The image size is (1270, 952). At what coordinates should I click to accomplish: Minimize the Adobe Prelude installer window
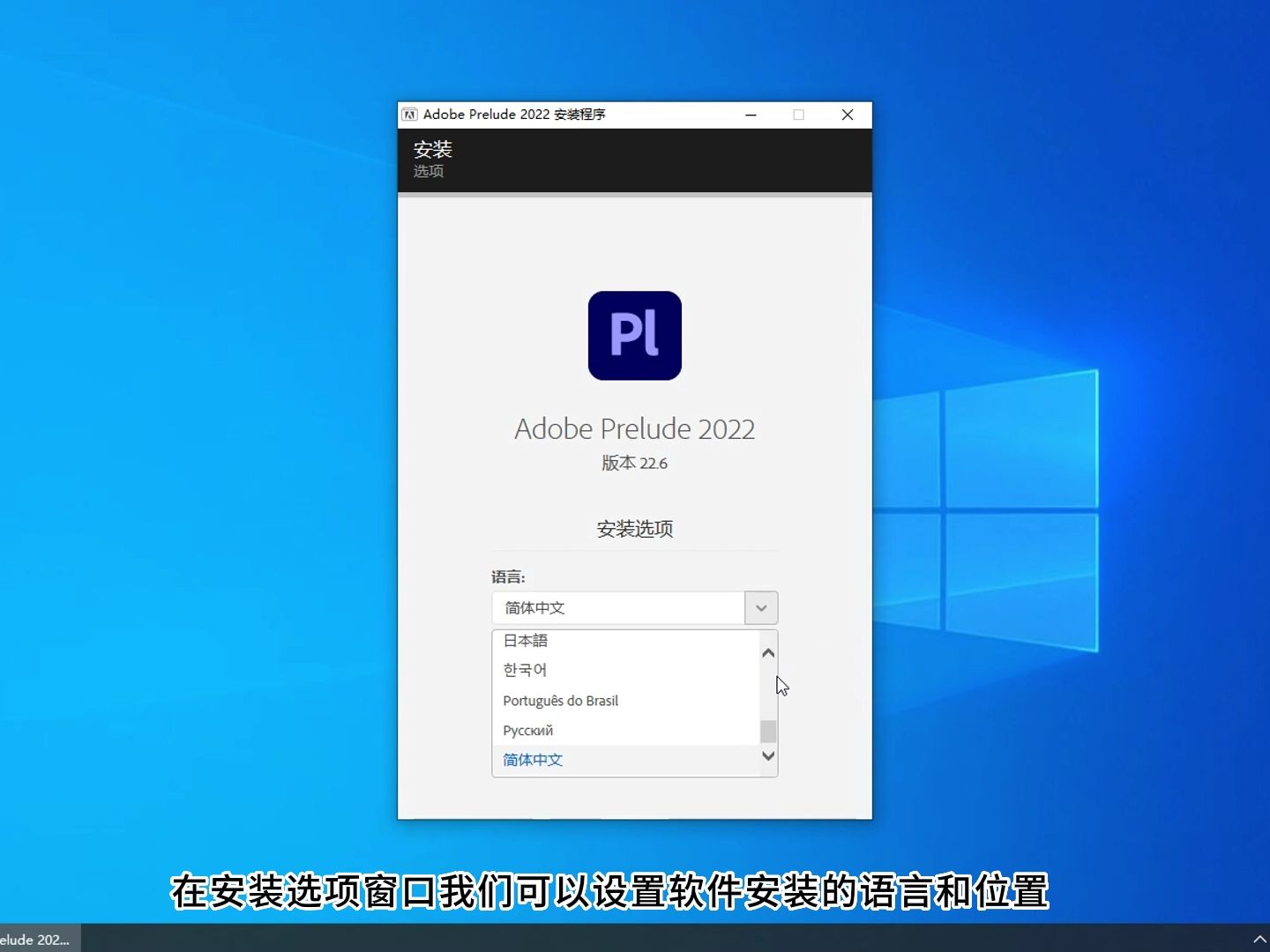pyautogui.click(x=751, y=115)
